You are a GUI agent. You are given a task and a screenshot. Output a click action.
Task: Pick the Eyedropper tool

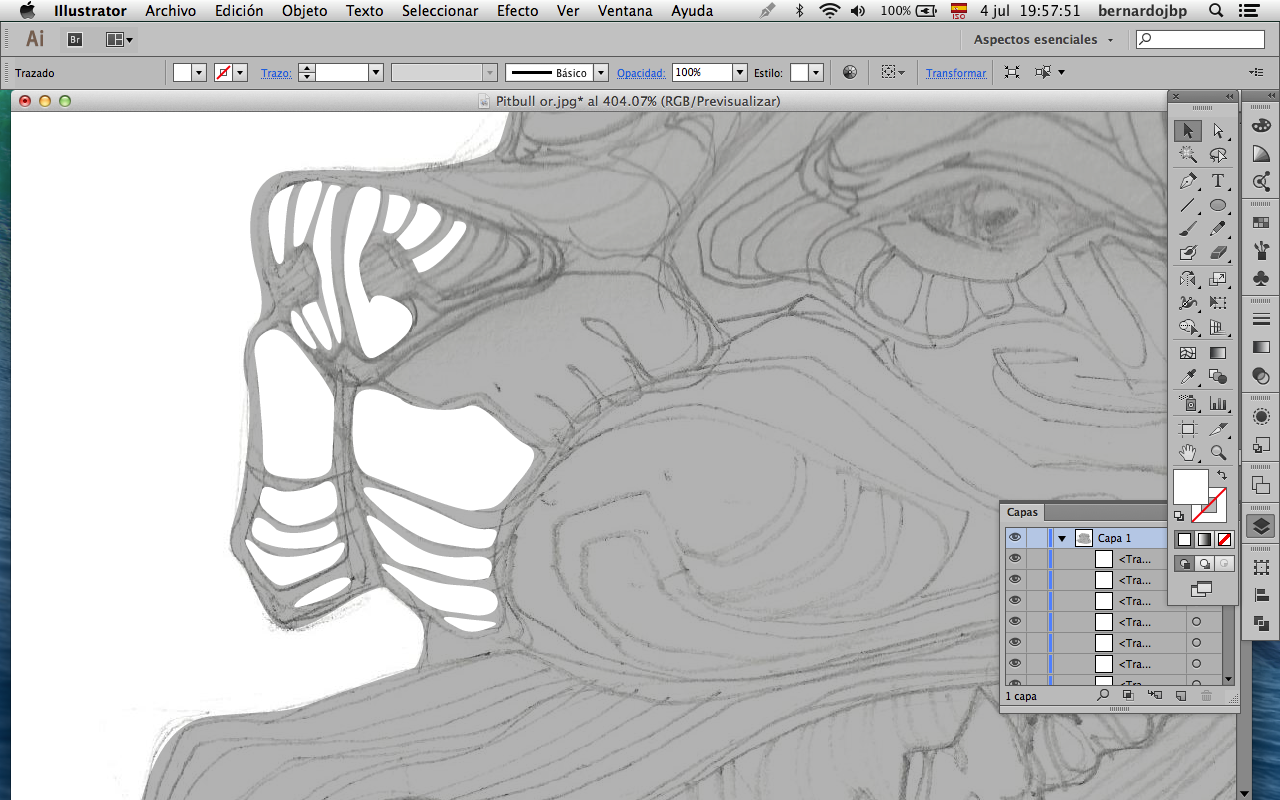(1187, 377)
